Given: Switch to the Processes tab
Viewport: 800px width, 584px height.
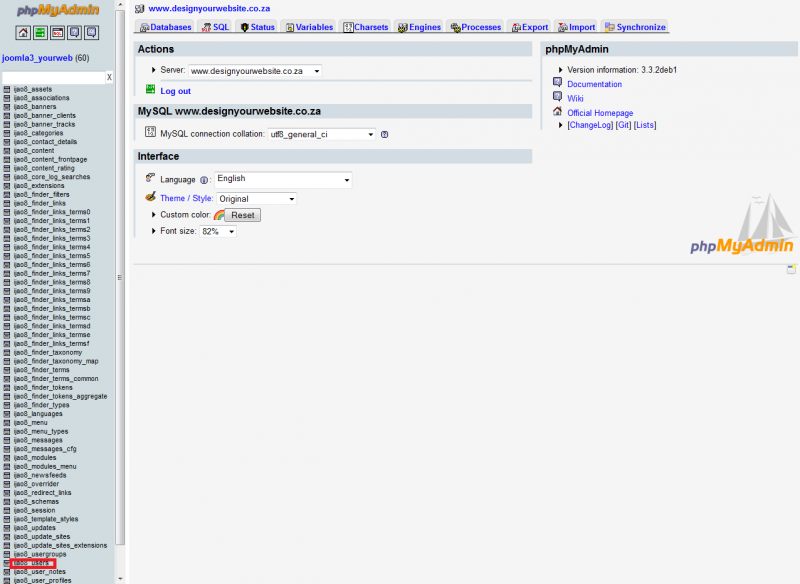Looking at the screenshot, I should pos(476,27).
